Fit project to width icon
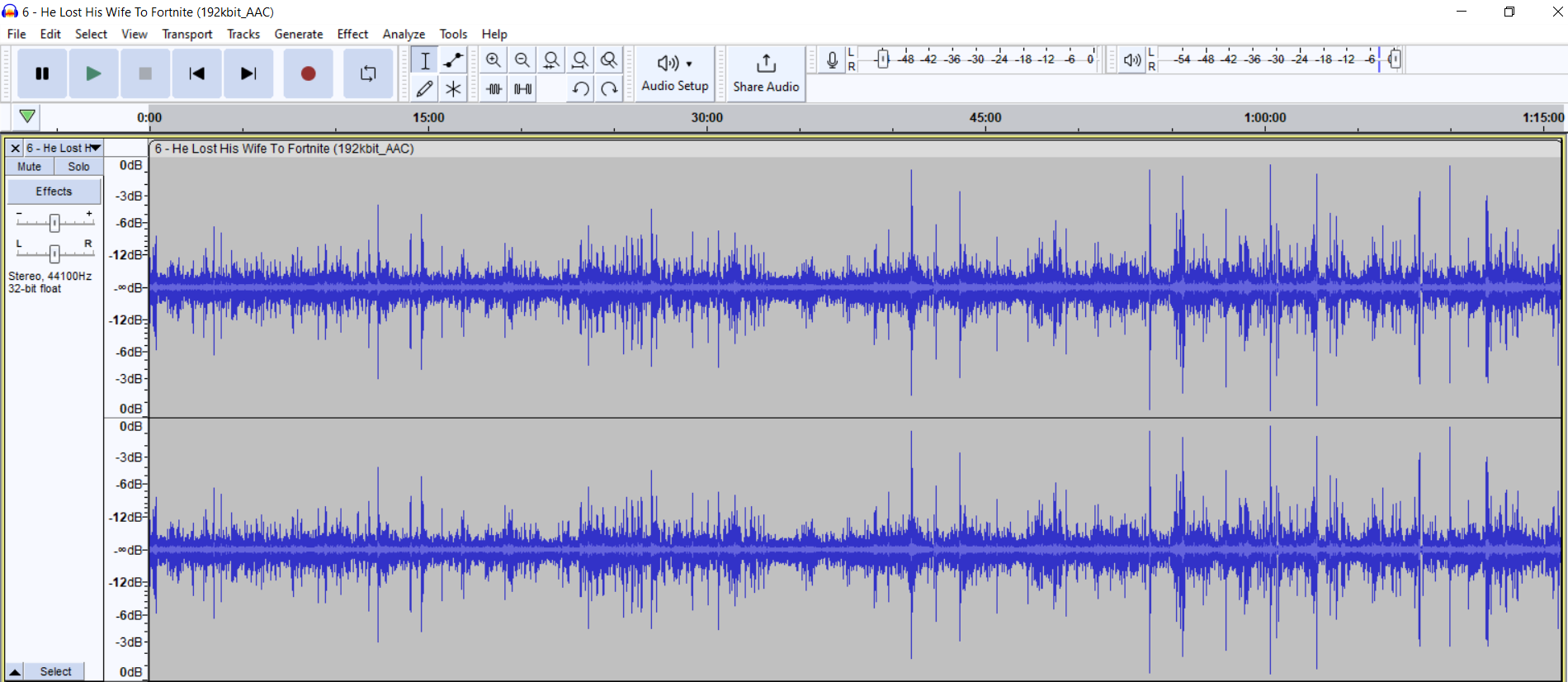The width and height of the screenshot is (1568, 682). [x=580, y=60]
